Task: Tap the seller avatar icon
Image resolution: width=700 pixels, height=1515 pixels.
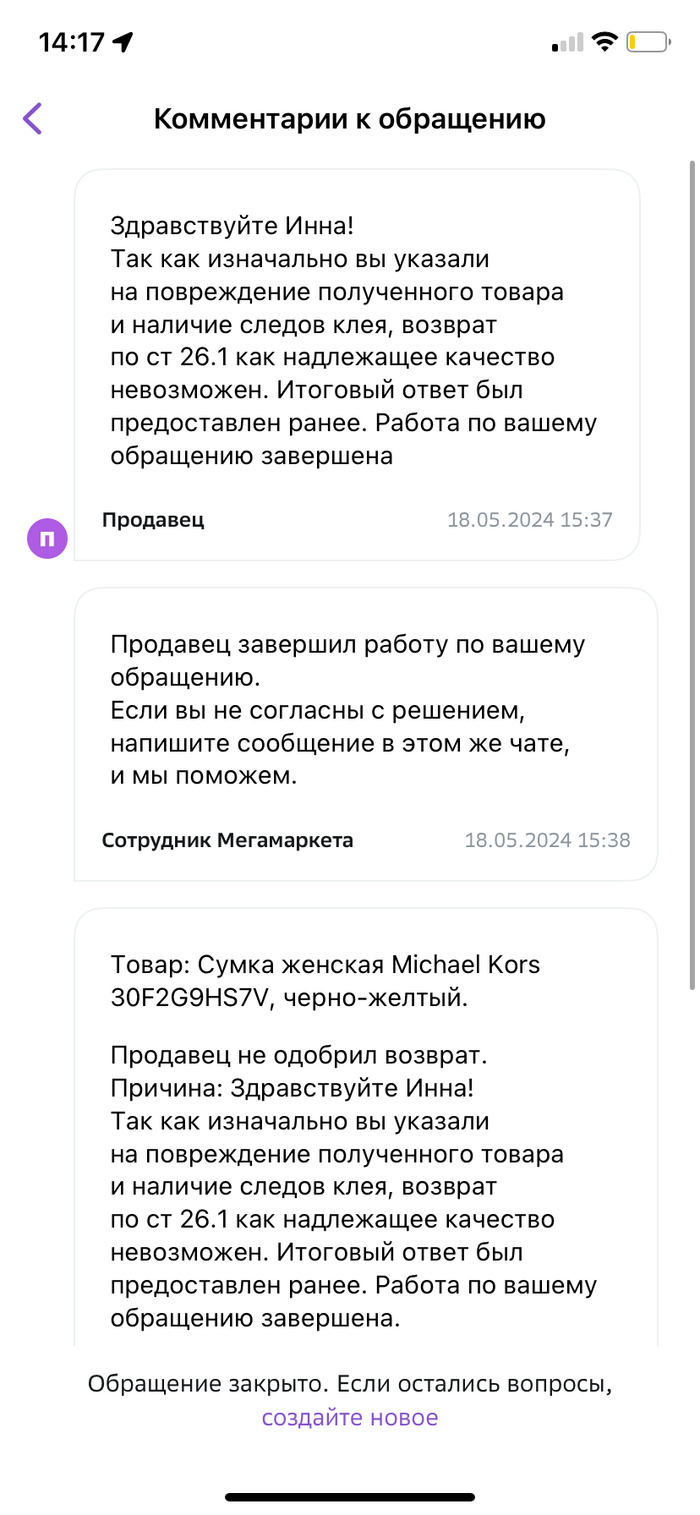Action: pos(47,539)
